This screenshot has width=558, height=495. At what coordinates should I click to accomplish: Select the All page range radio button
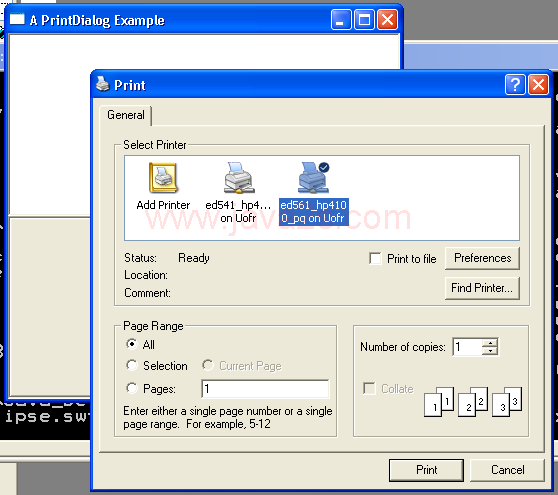point(132,344)
